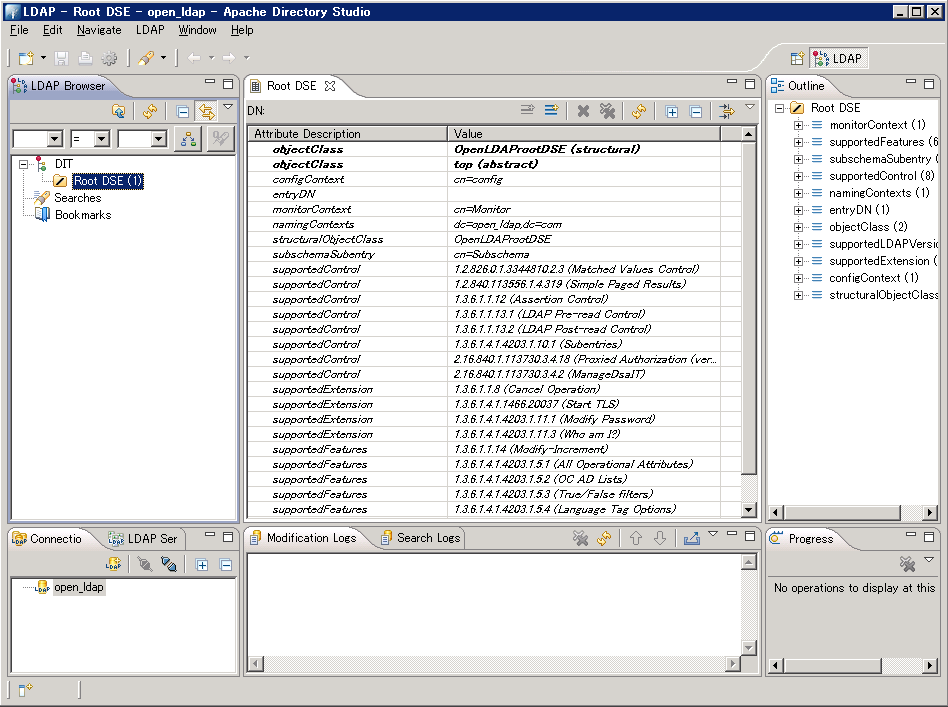Open the Window menu

click(197, 30)
